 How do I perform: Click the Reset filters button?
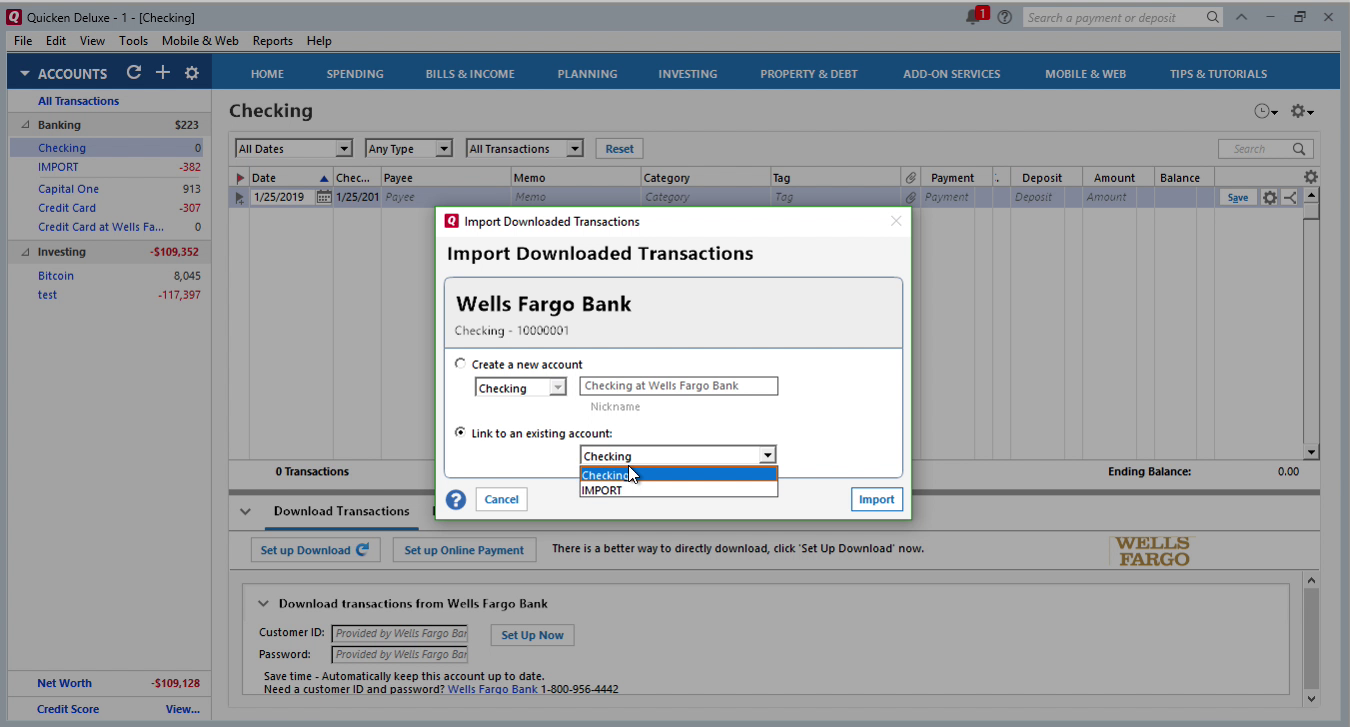619,149
